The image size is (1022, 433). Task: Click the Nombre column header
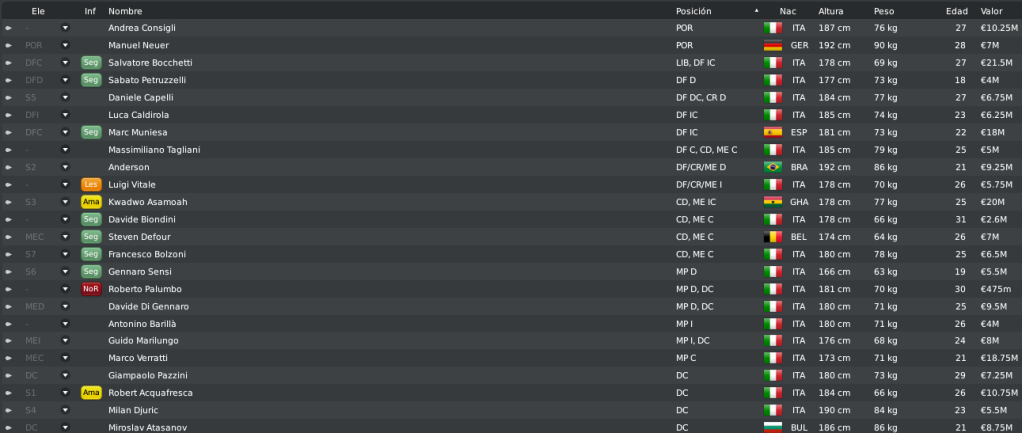[x=125, y=11]
